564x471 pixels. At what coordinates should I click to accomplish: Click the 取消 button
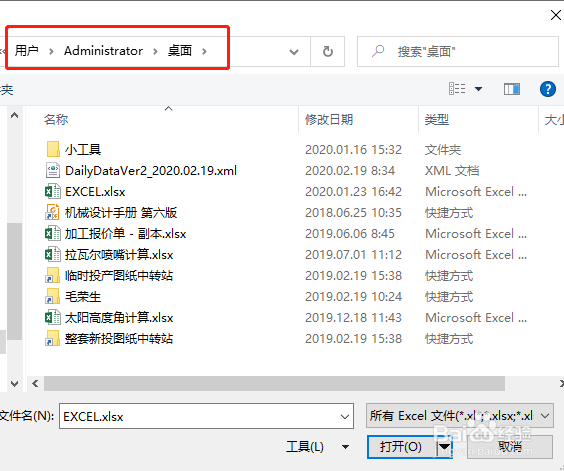coord(510,447)
